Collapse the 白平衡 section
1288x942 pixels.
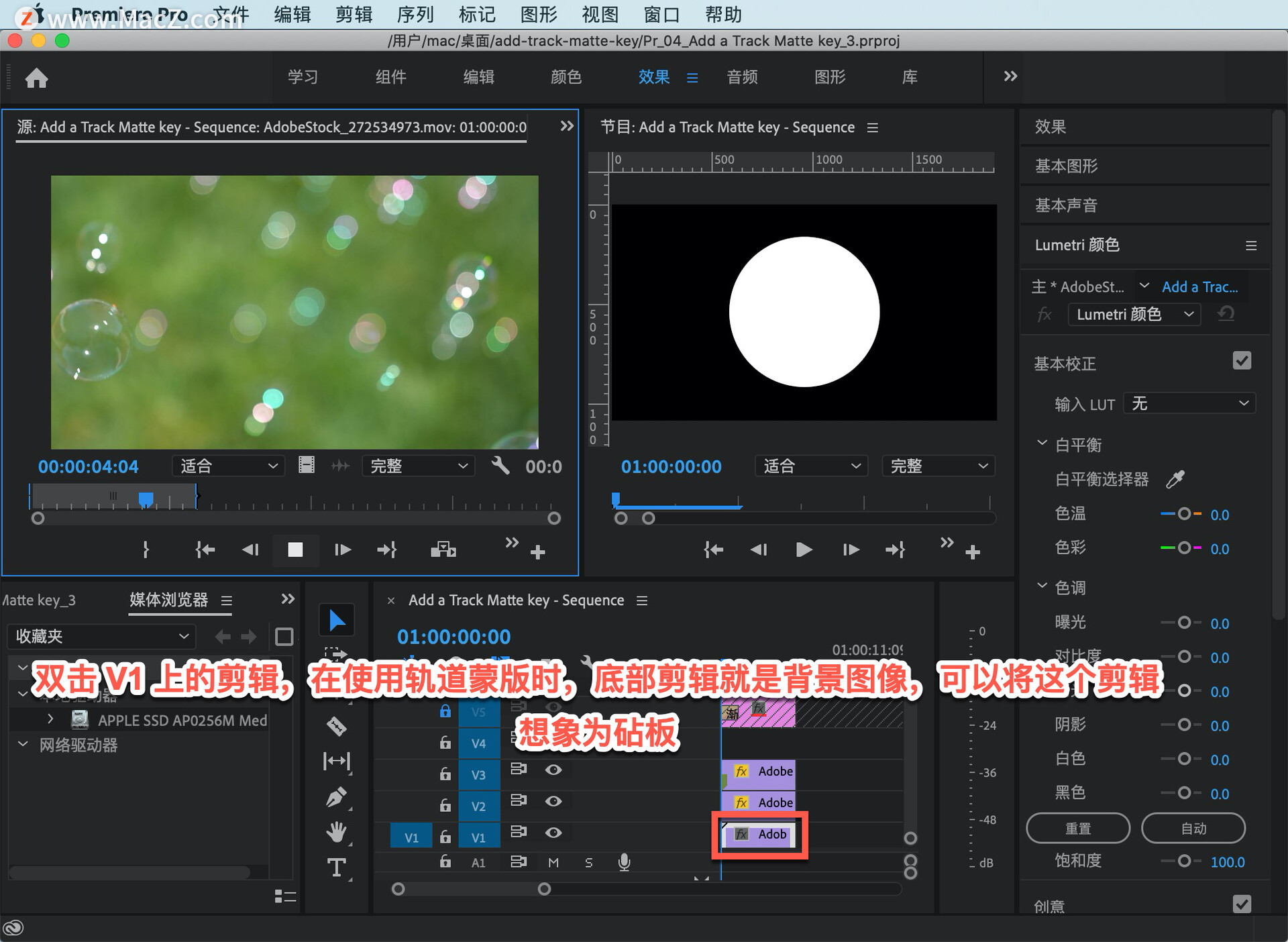tap(1042, 443)
